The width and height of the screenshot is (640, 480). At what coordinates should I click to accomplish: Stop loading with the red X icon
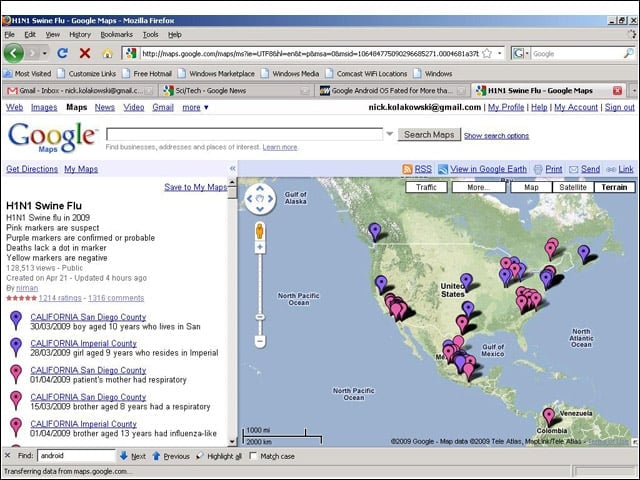[85, 53]
